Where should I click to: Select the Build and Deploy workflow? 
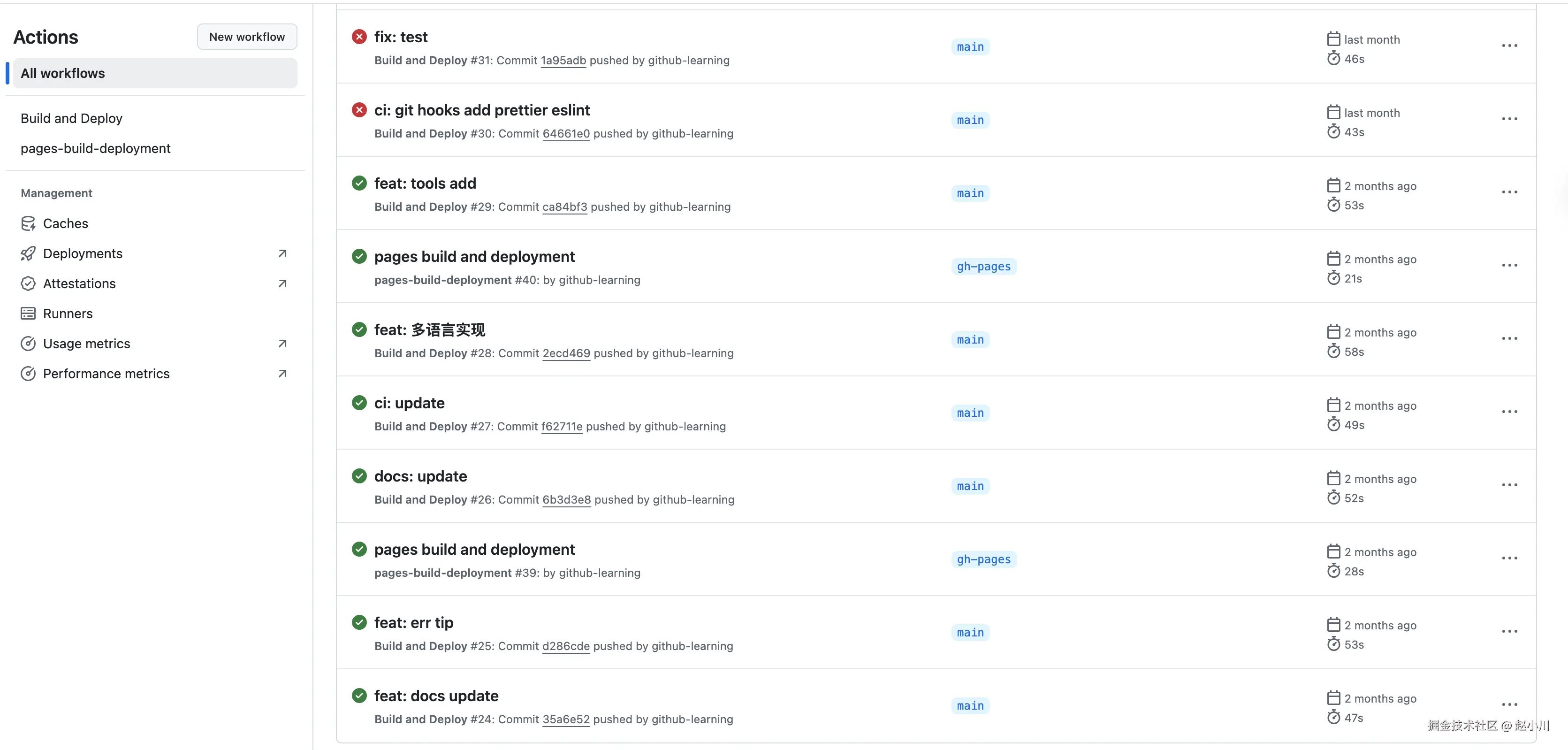click(x=71, y=118)
